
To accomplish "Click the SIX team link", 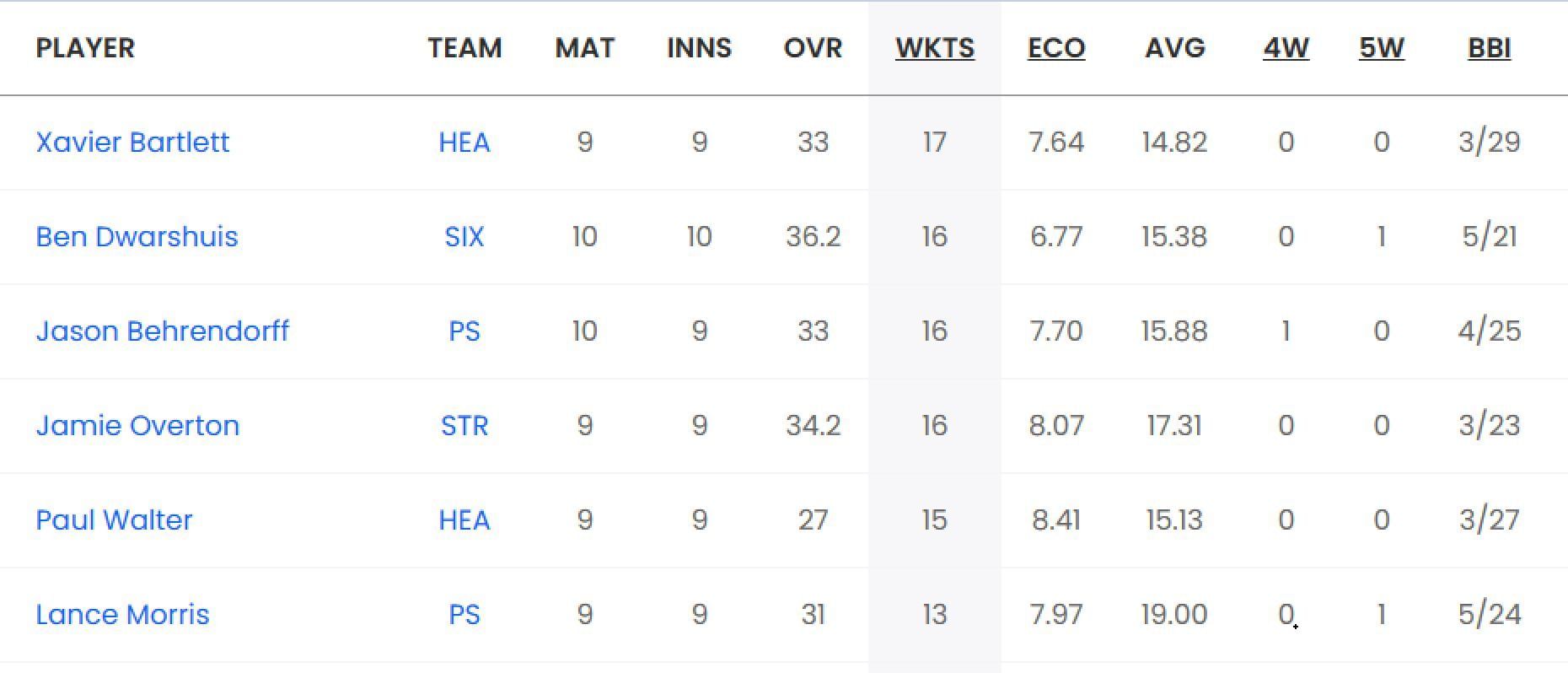I will click(x=464, y=236).
